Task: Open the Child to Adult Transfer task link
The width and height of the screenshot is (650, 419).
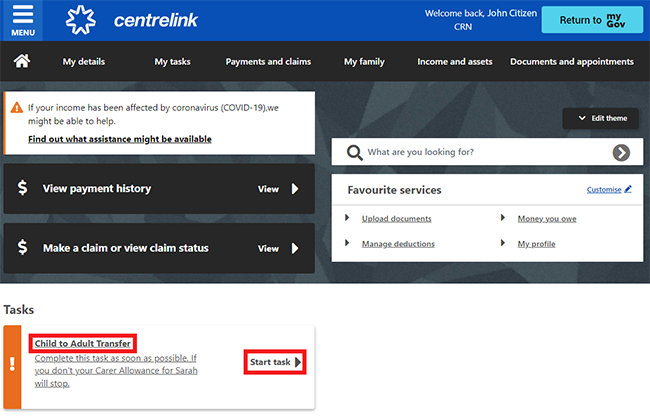Action: [82, 344]
